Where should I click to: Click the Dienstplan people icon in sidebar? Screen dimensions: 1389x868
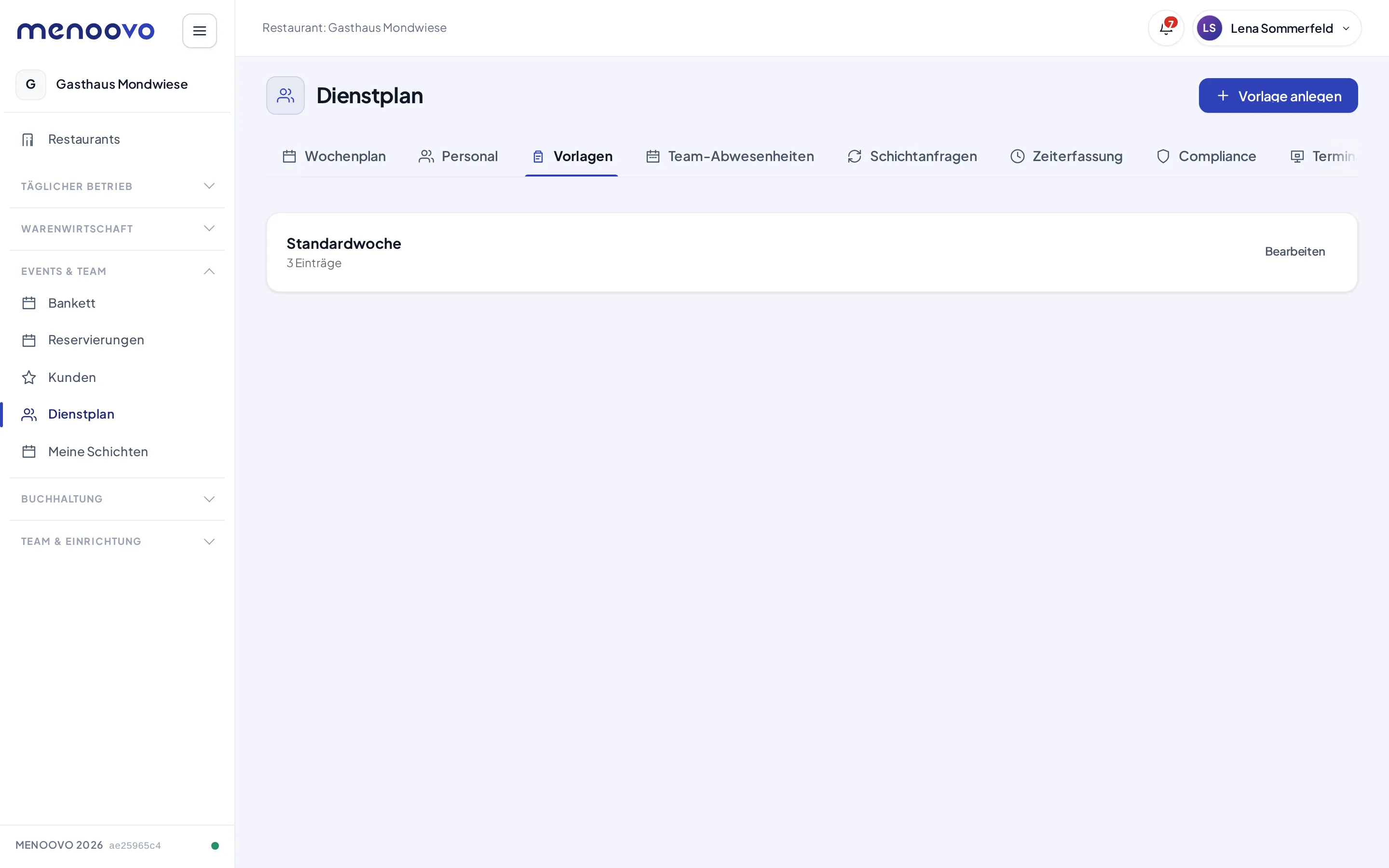point(29,415)
